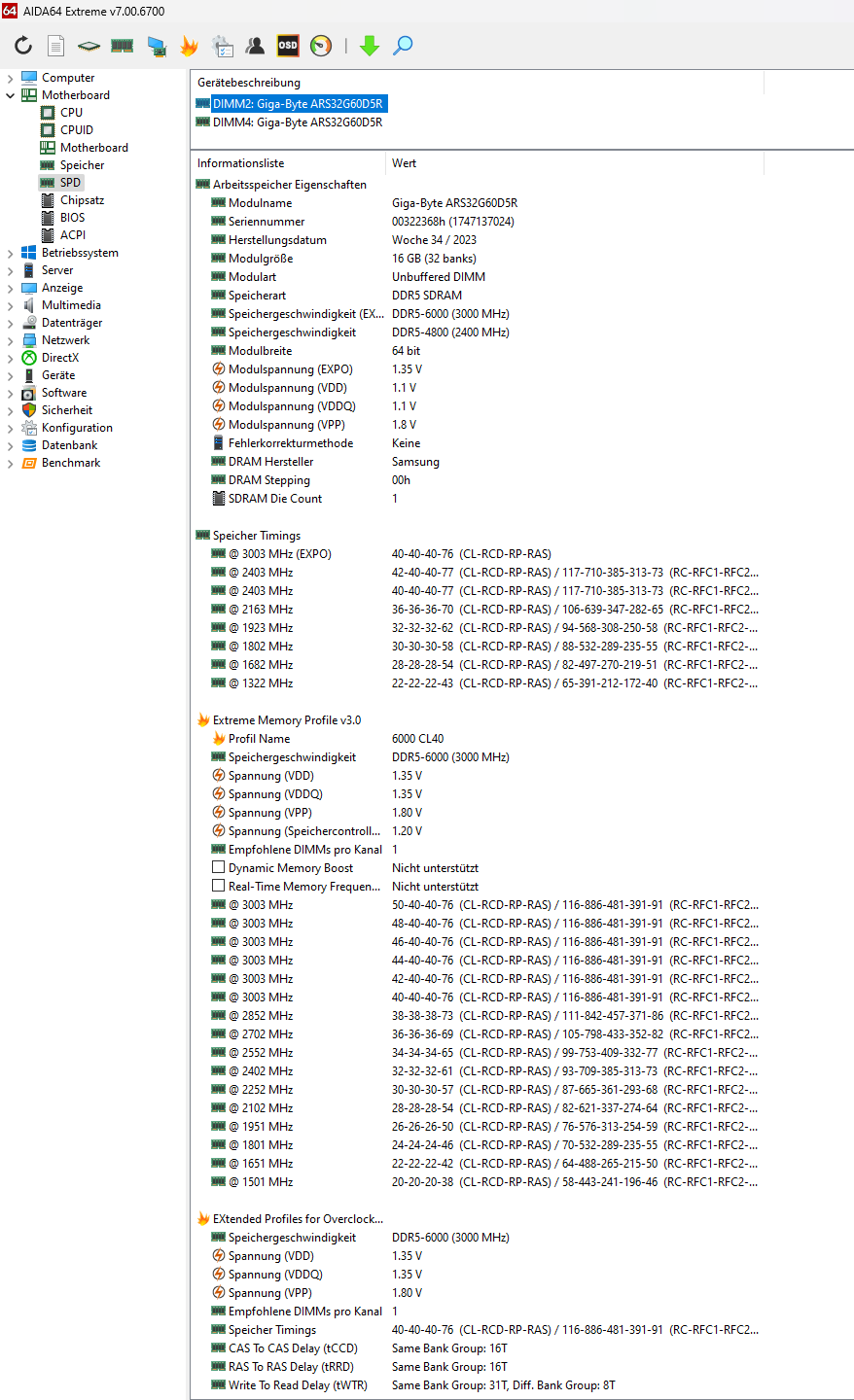Select the Seriennummer row
This screenshot has height=1400, width=854.
477,222
